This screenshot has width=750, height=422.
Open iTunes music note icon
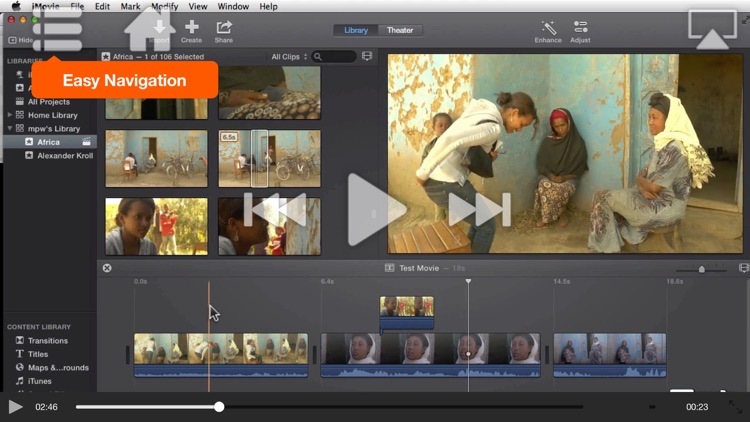(x=20, y=381)
